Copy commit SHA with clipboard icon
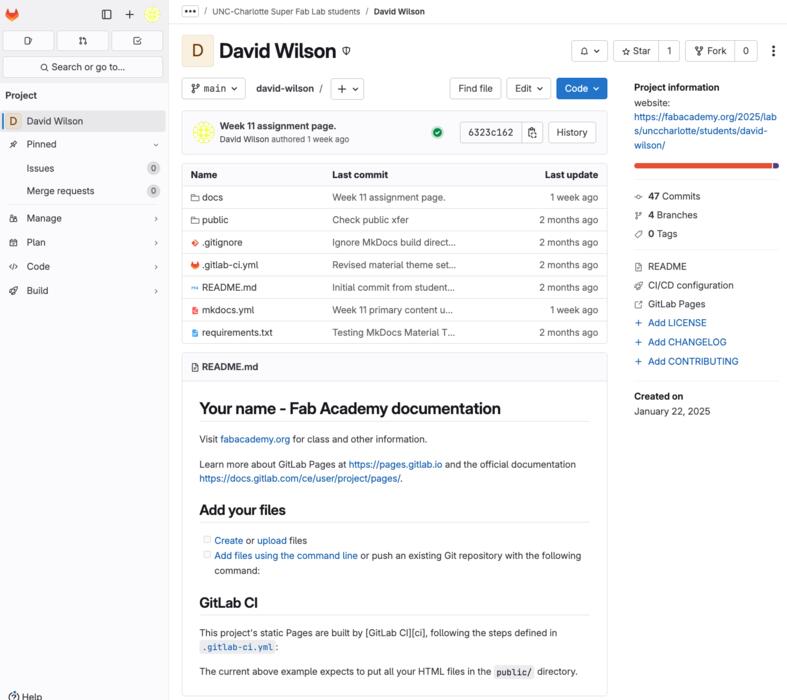787x700 pixels. [x=532, y=132]
